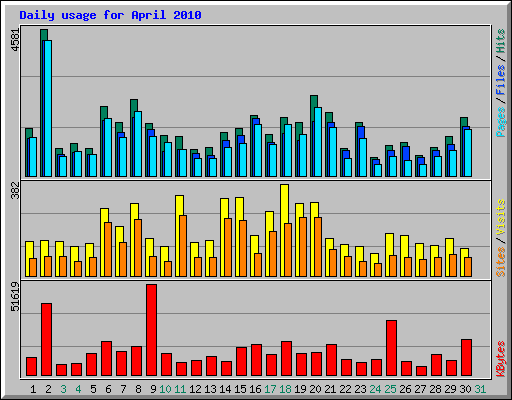Click green day label 10
The image size is (512, 400).
click(x=165, y=389)
